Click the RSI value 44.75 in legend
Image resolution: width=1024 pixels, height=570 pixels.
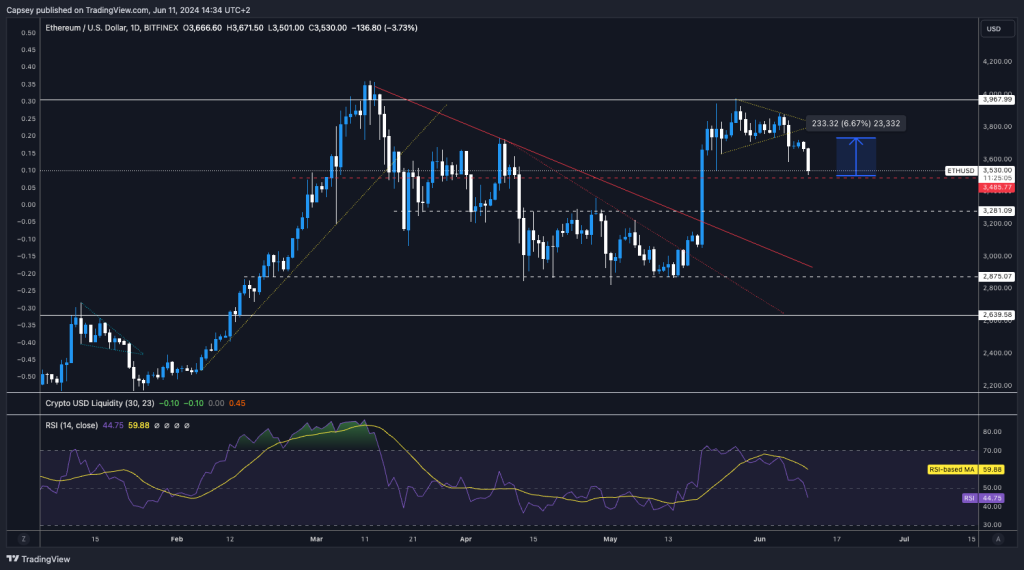tap(111, 425)
